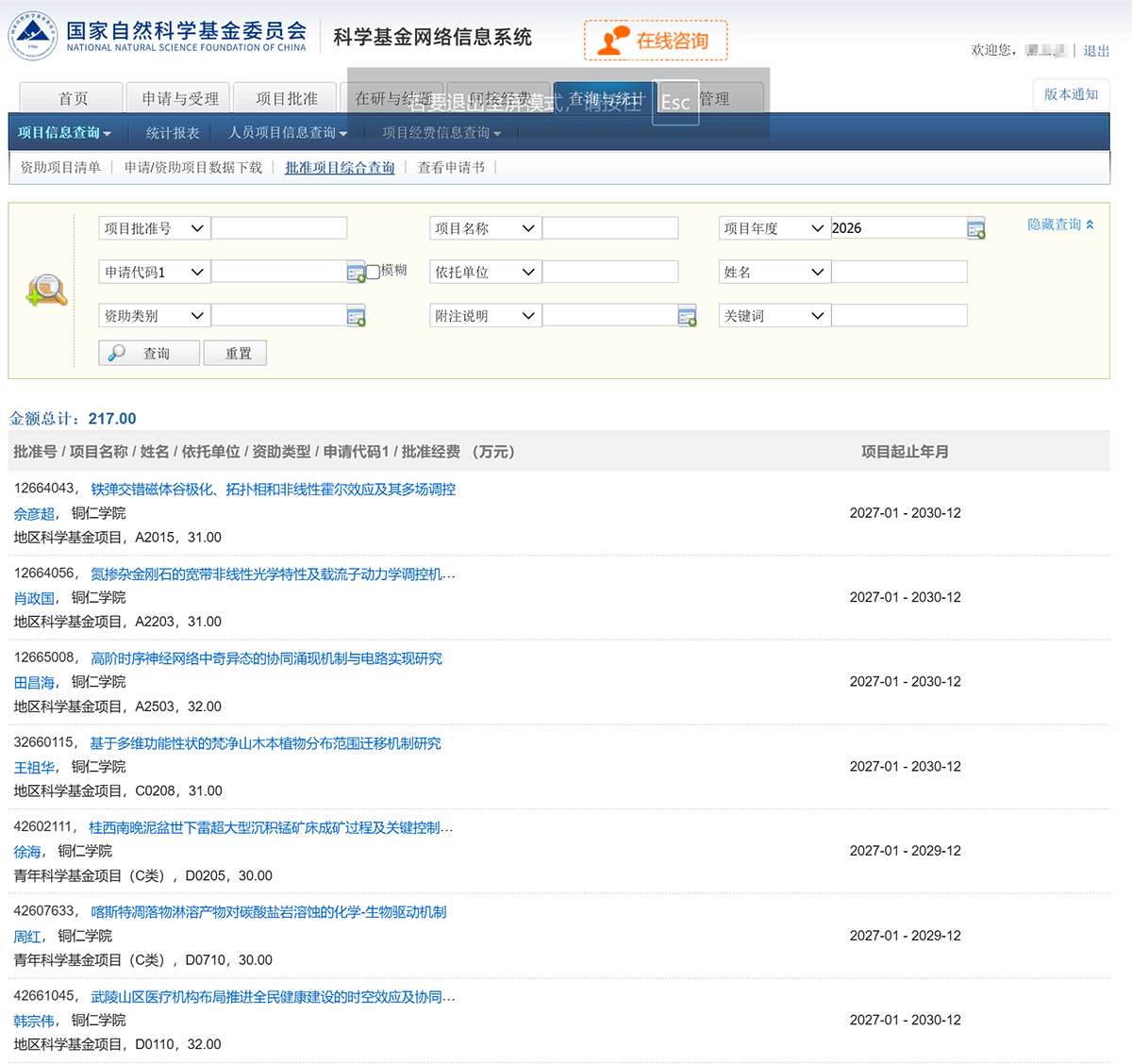The image size is (1132, 1064).
Task: Click the 项目起止年月 column header
Action: click(x=905, y=452)
